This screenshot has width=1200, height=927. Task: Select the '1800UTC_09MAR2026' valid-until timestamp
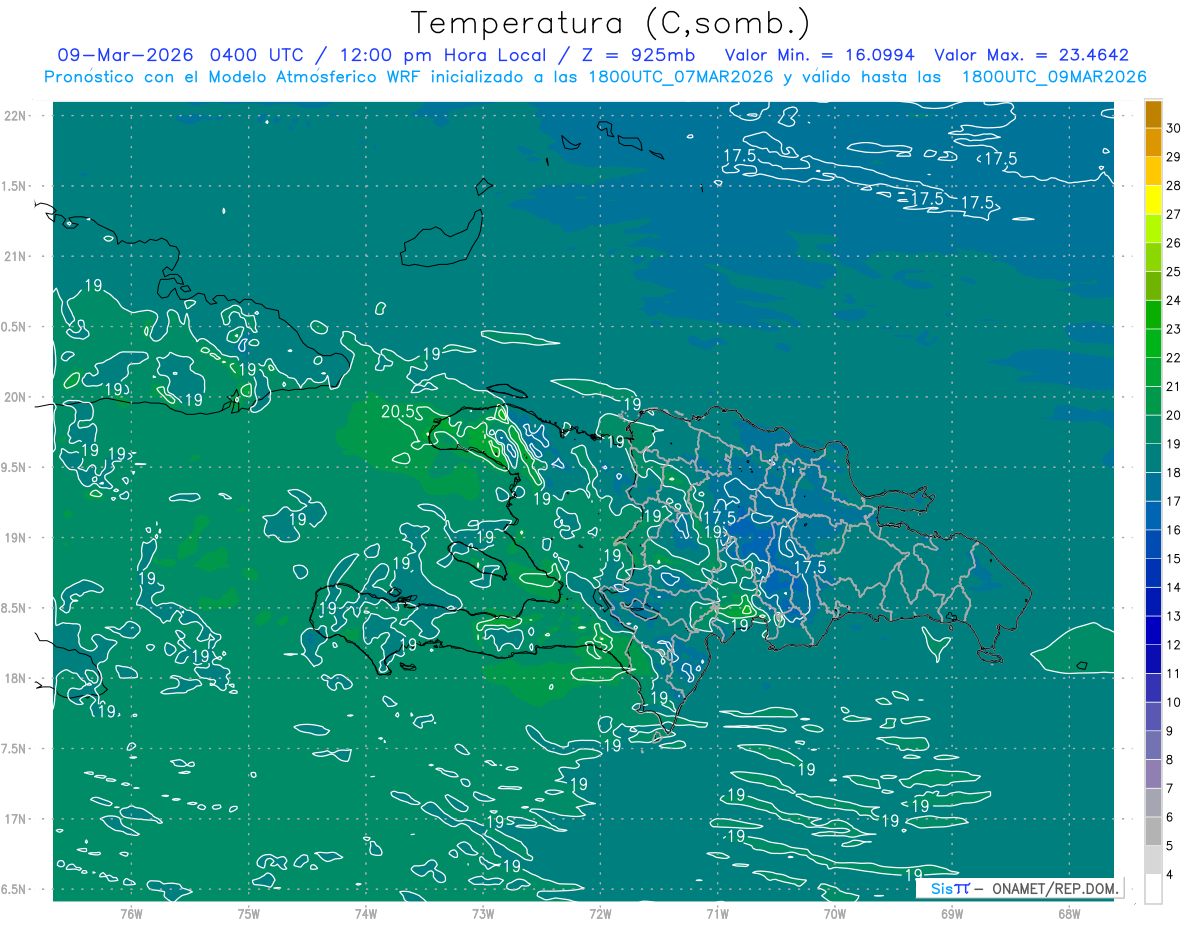(1054, 77)
